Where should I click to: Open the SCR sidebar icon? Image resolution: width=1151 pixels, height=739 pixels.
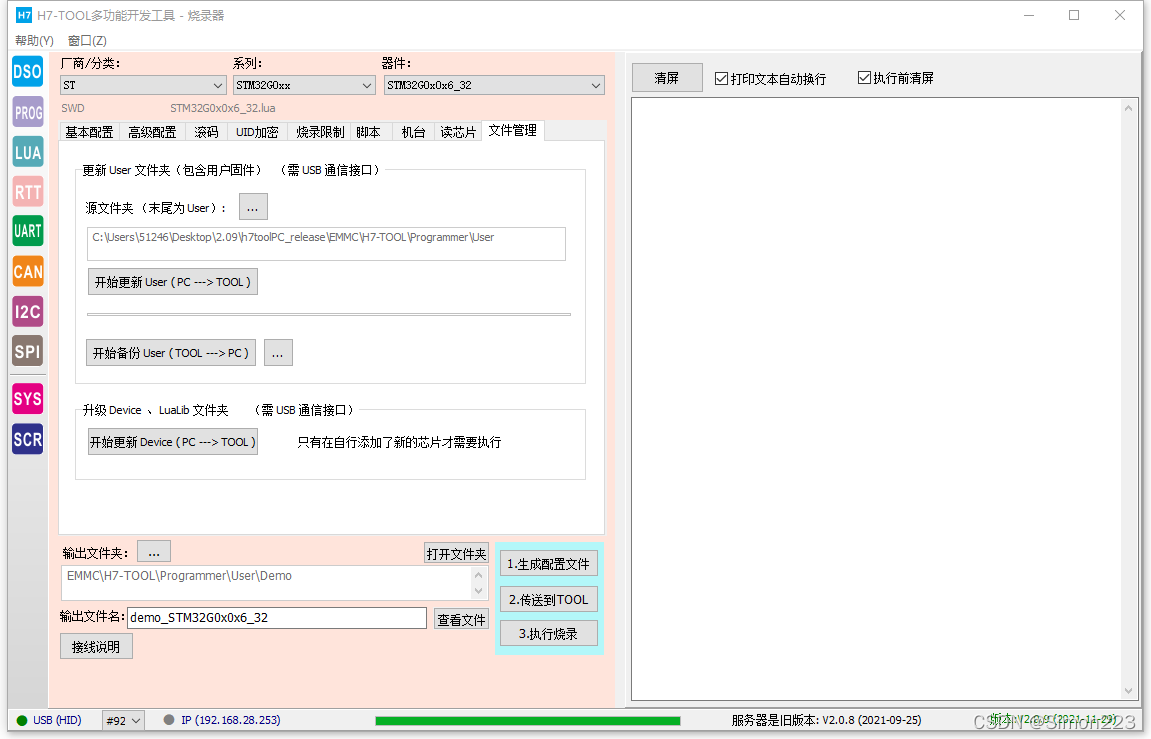(x=28, y=439)
